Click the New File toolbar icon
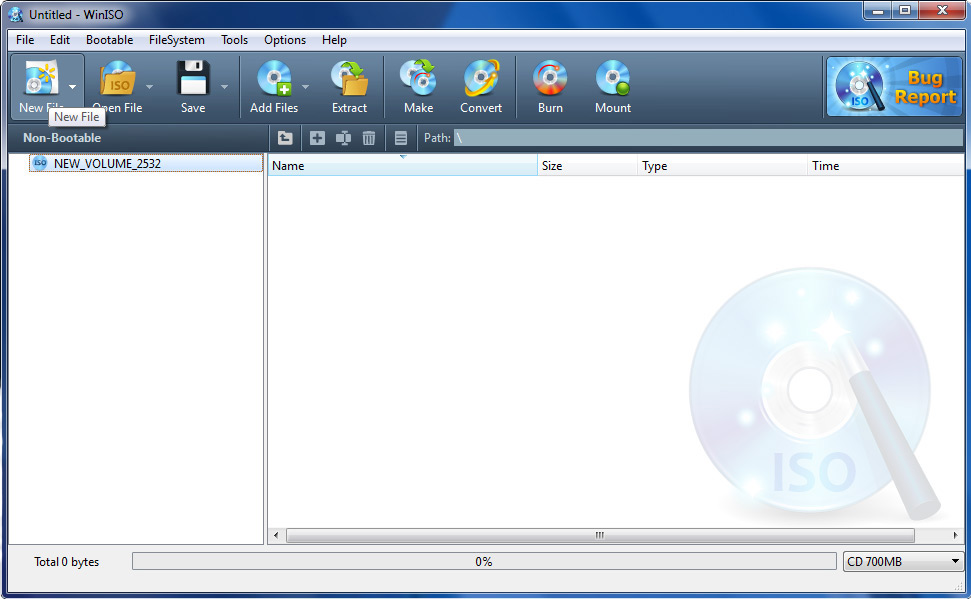This screenshot has height=599, width=971. [x=41, y=79]
